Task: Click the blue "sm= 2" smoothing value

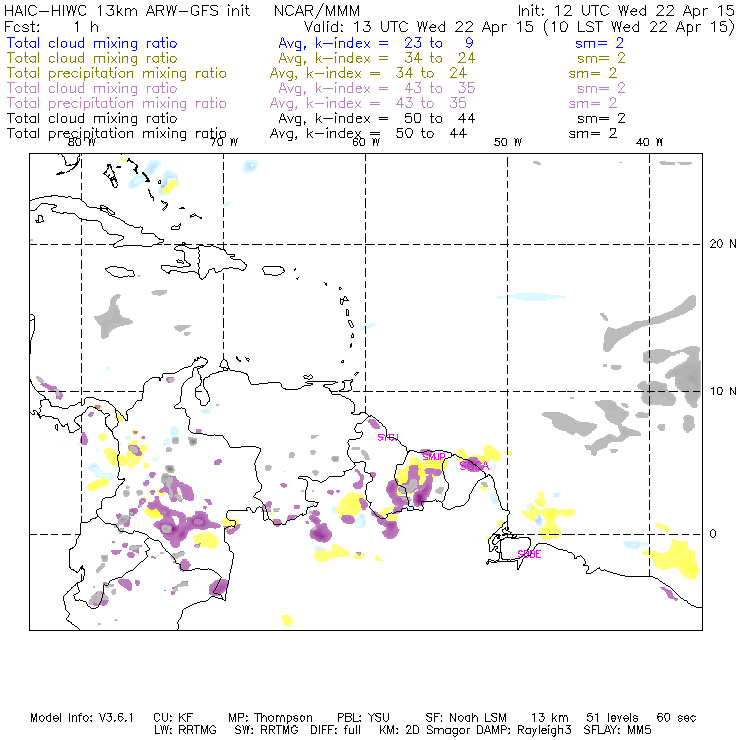Action: (x=599, y=43)
